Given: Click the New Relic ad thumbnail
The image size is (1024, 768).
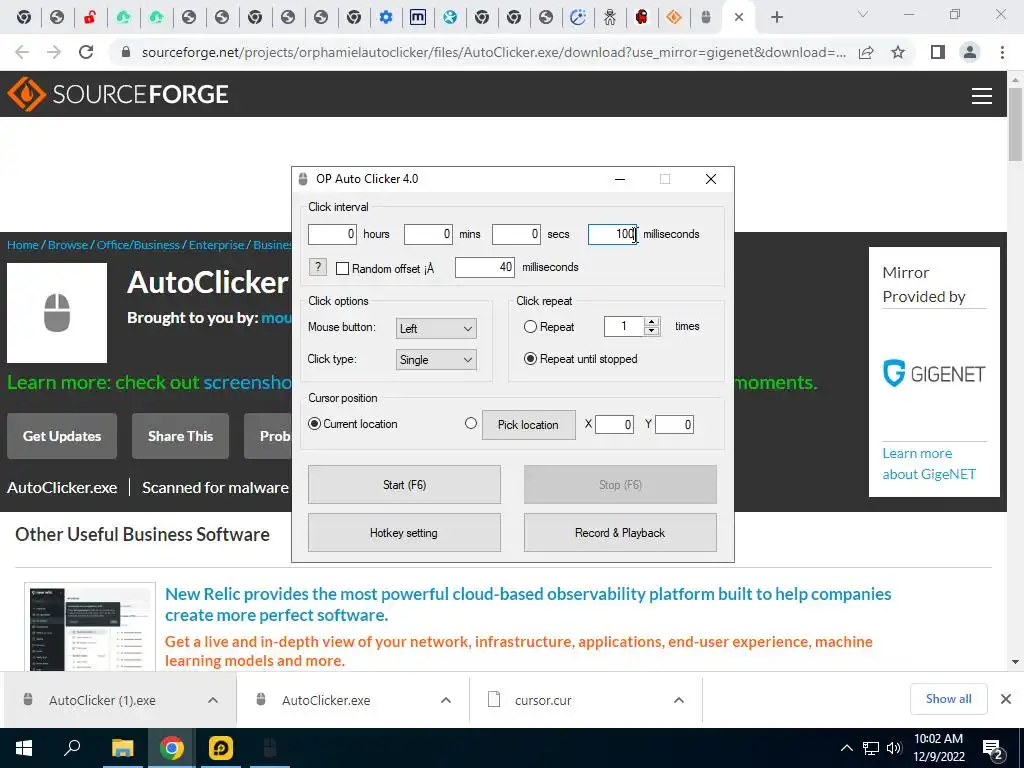Looking at the screenshot, I should click(x=90, y=627).
